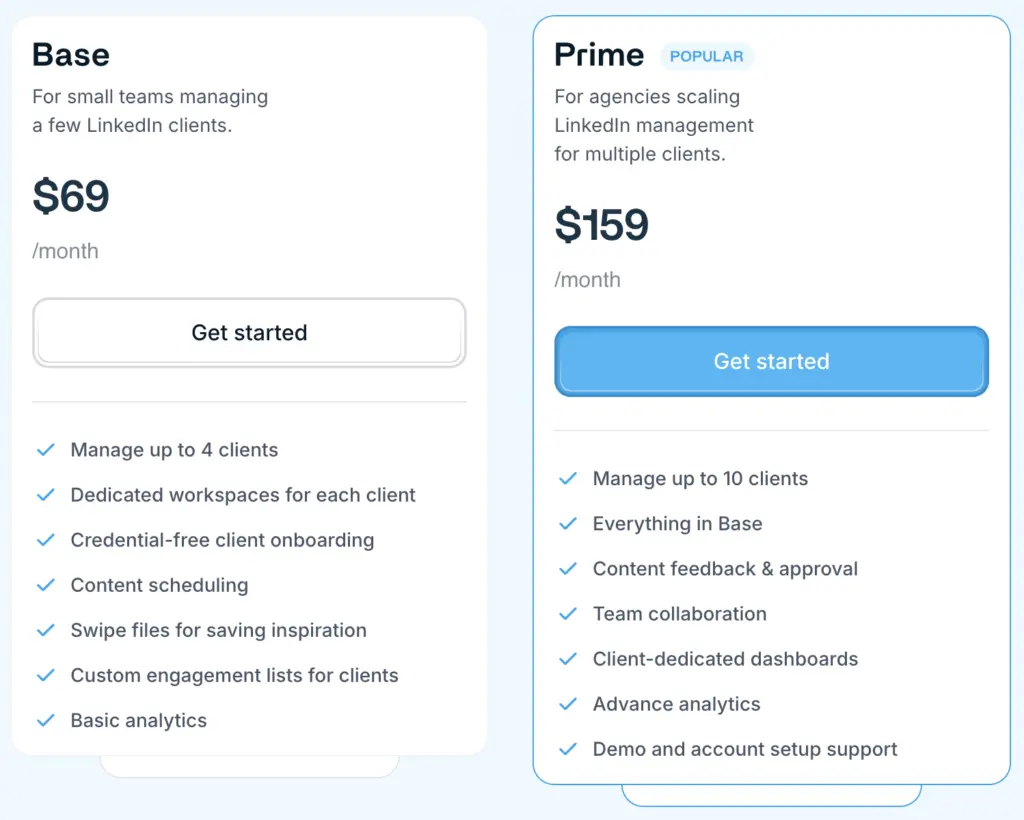Click checkmark beside Everything in Base
This screenshot has width=1024, height=820.
[568, 524]
